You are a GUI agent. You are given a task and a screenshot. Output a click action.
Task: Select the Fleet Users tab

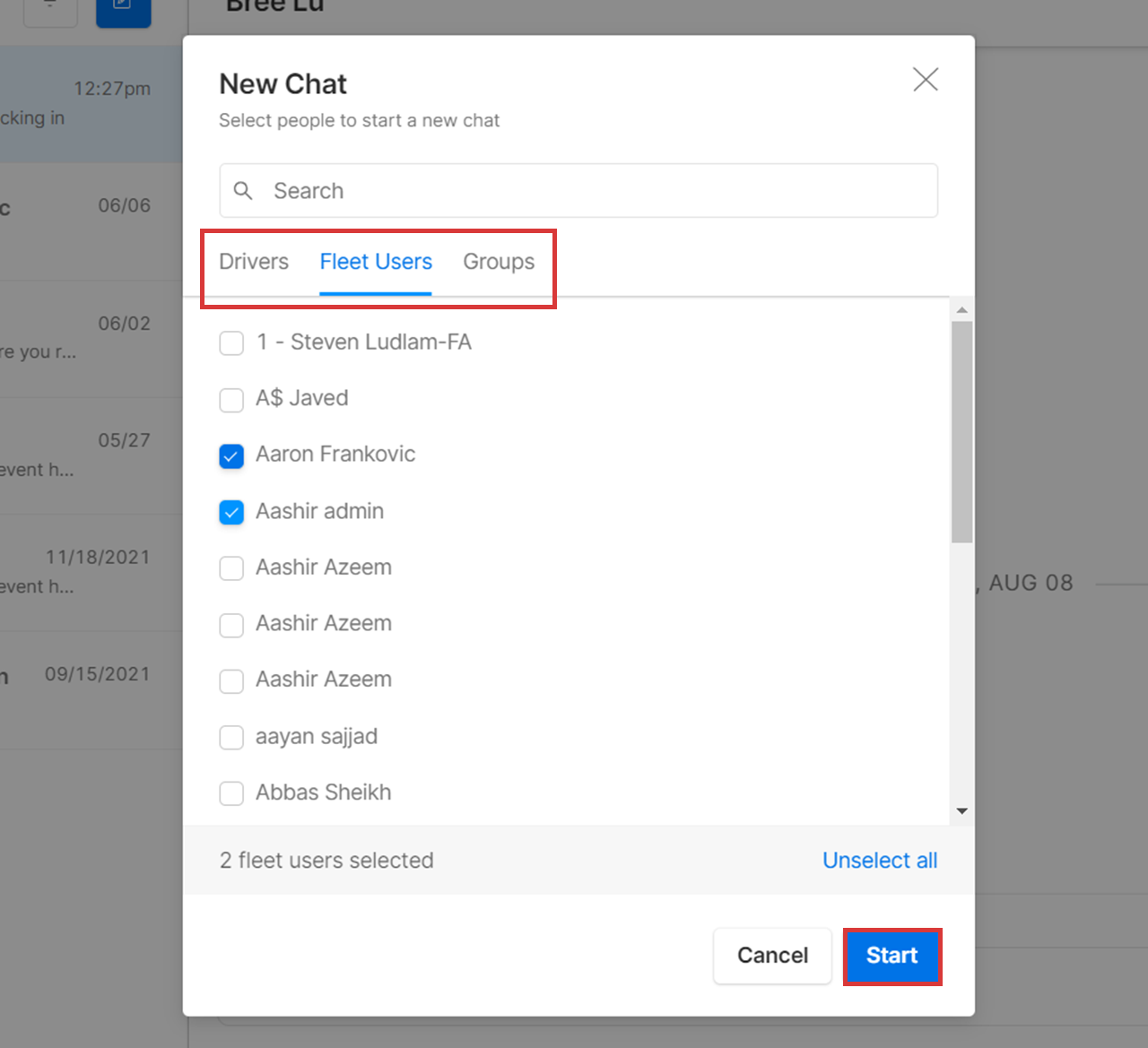[x=376, y=262]
